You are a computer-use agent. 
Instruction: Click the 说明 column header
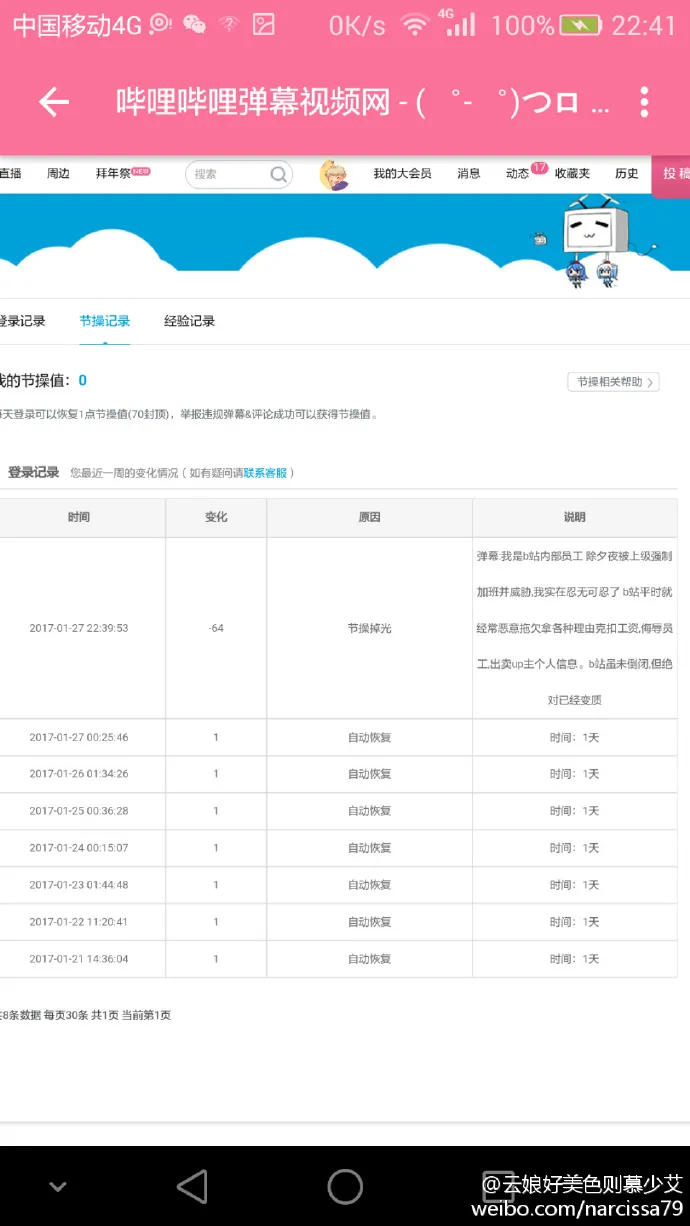click(x=575, y=517)
